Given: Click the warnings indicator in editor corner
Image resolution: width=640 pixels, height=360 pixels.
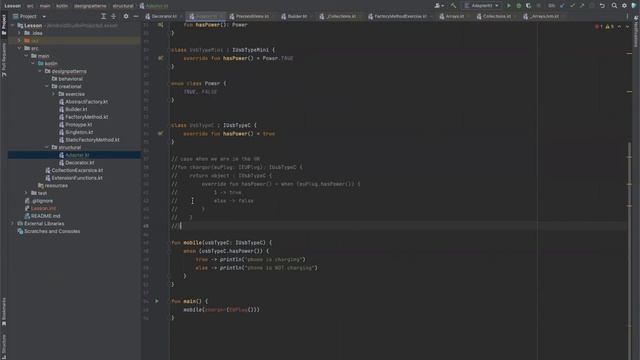Looking at the screenshot, I should [609, 26].
